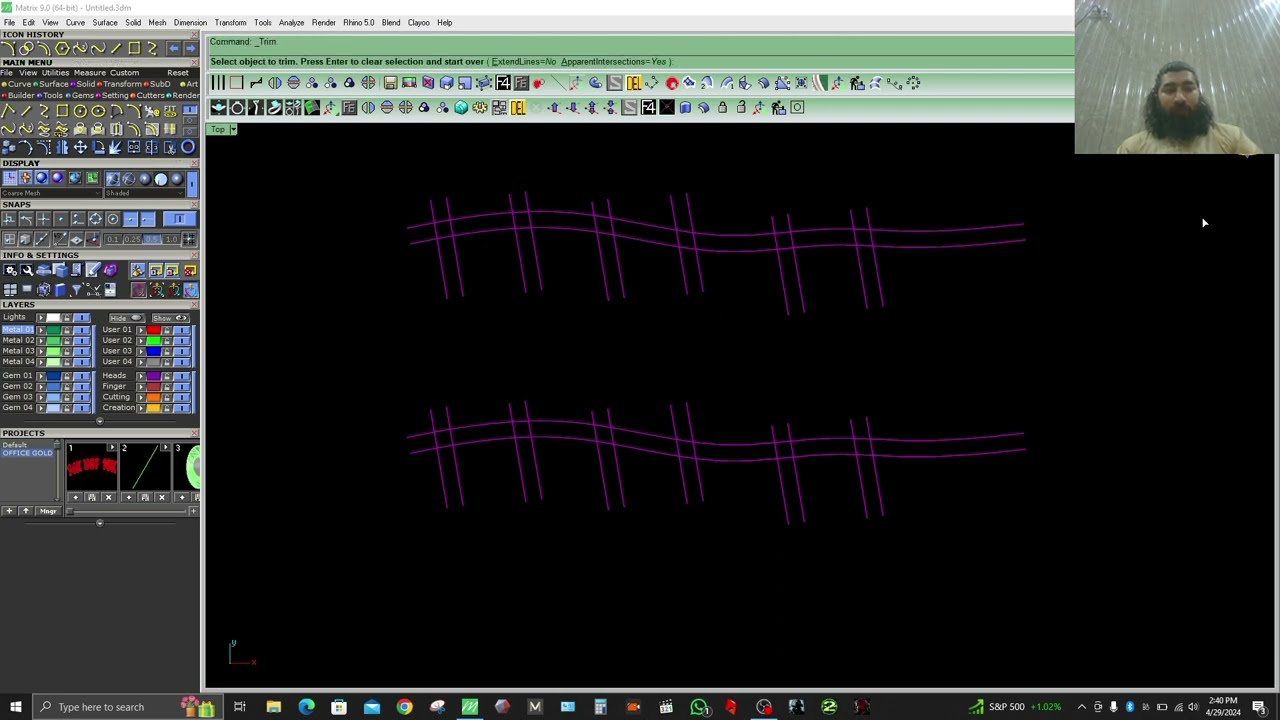Click the yellow DEL icon in top toolbar
This screenshot has width=1280, height=720.
[x=634, y=83]
